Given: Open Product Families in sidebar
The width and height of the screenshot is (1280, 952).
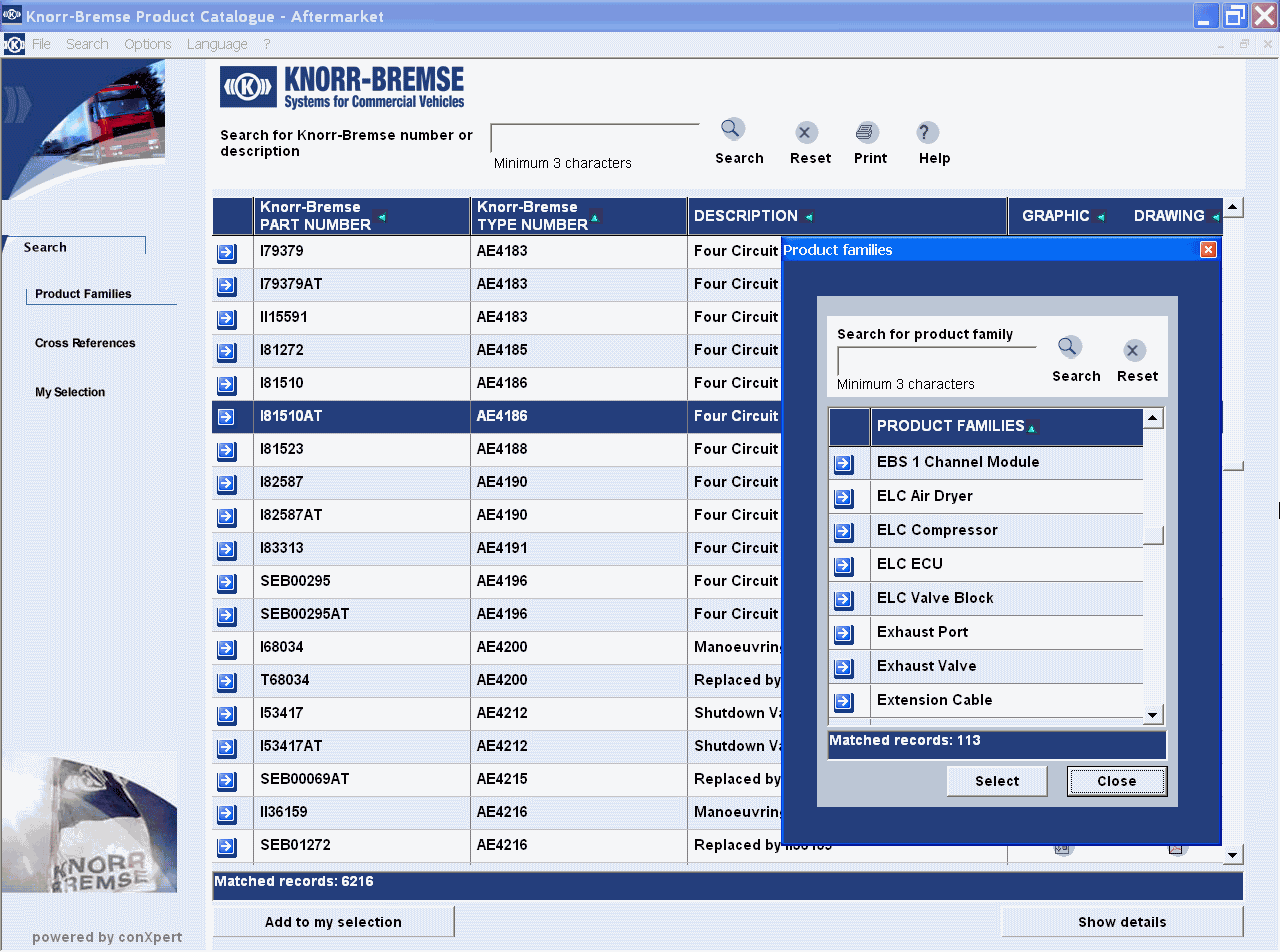Looking at the screenshot, I should click(83, 294).
